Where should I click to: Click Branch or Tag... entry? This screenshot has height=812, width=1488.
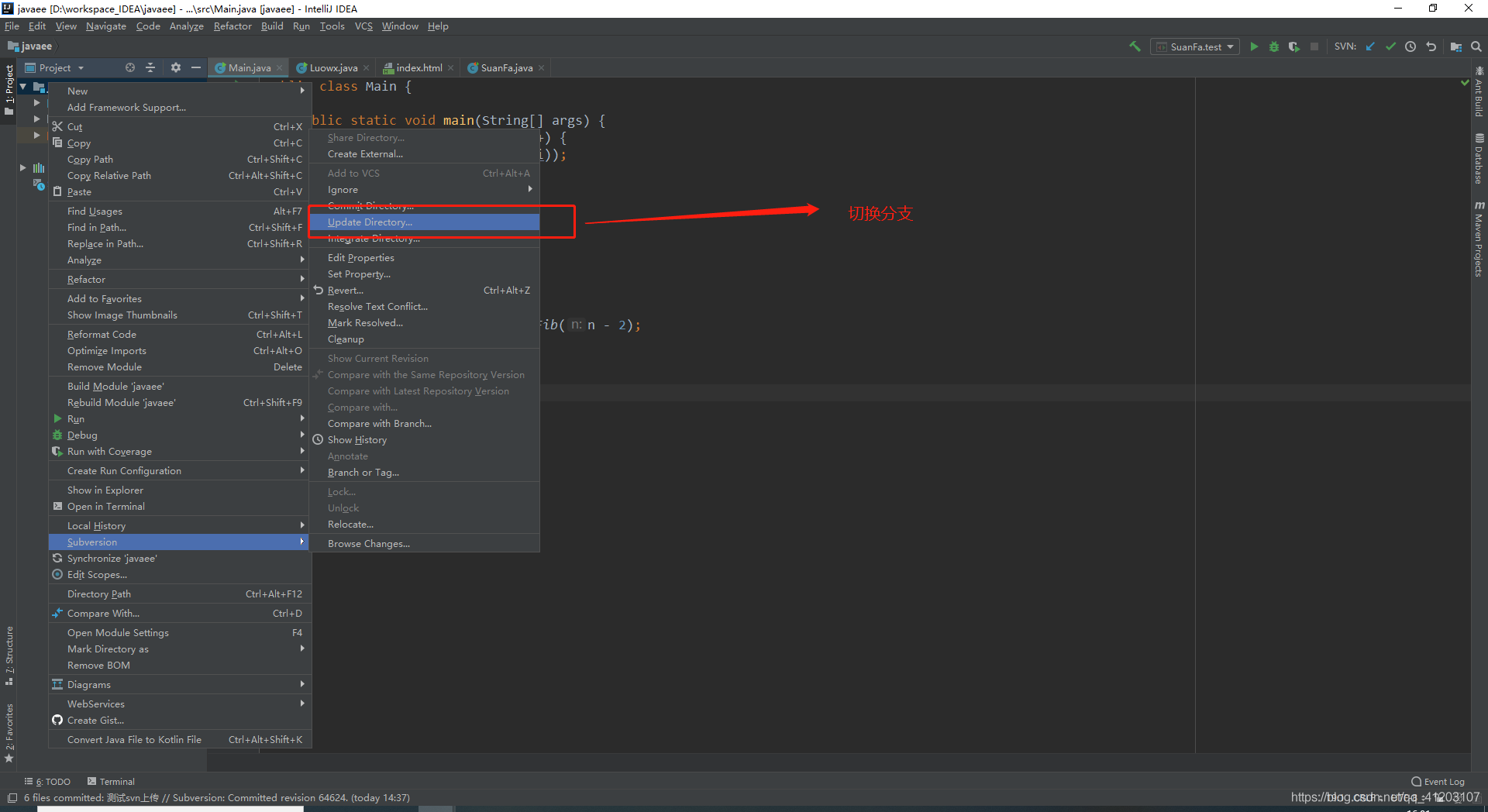pyautogui.click(x=424, y=472)
